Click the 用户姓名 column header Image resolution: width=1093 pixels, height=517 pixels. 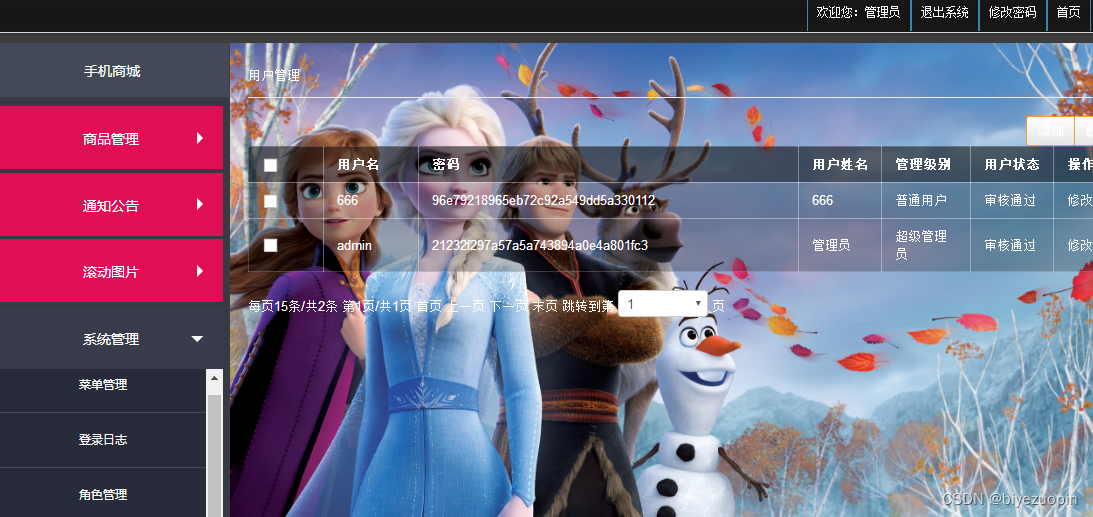coord(840,164)
